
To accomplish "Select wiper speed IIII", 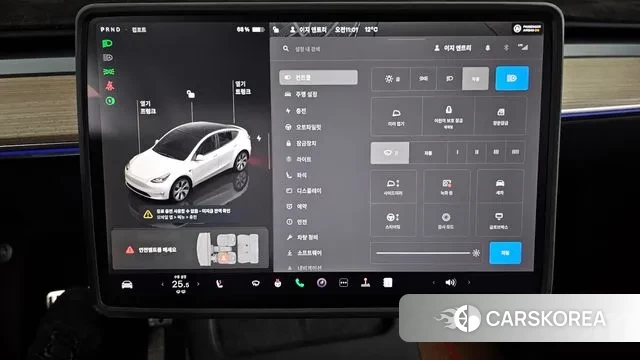I will click(x=515, y=152).
